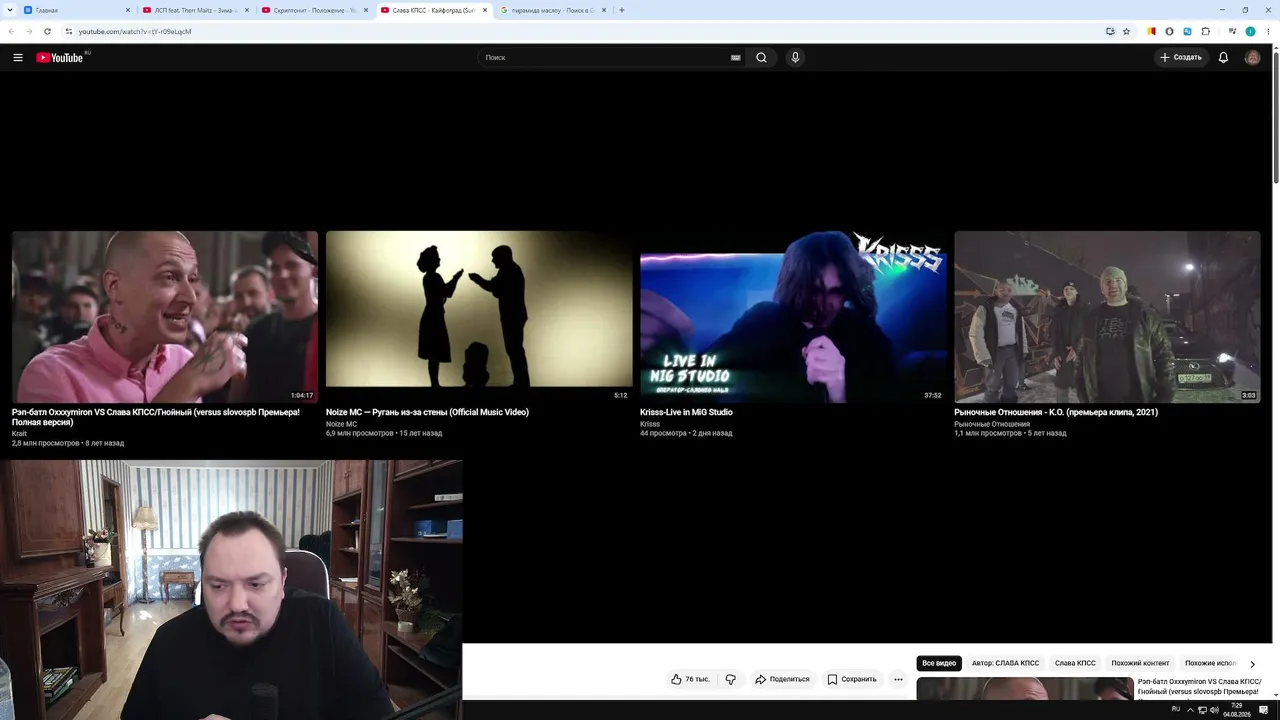Open Chrome three-dot menu

pyautogui.click(x=1268, y=31)
